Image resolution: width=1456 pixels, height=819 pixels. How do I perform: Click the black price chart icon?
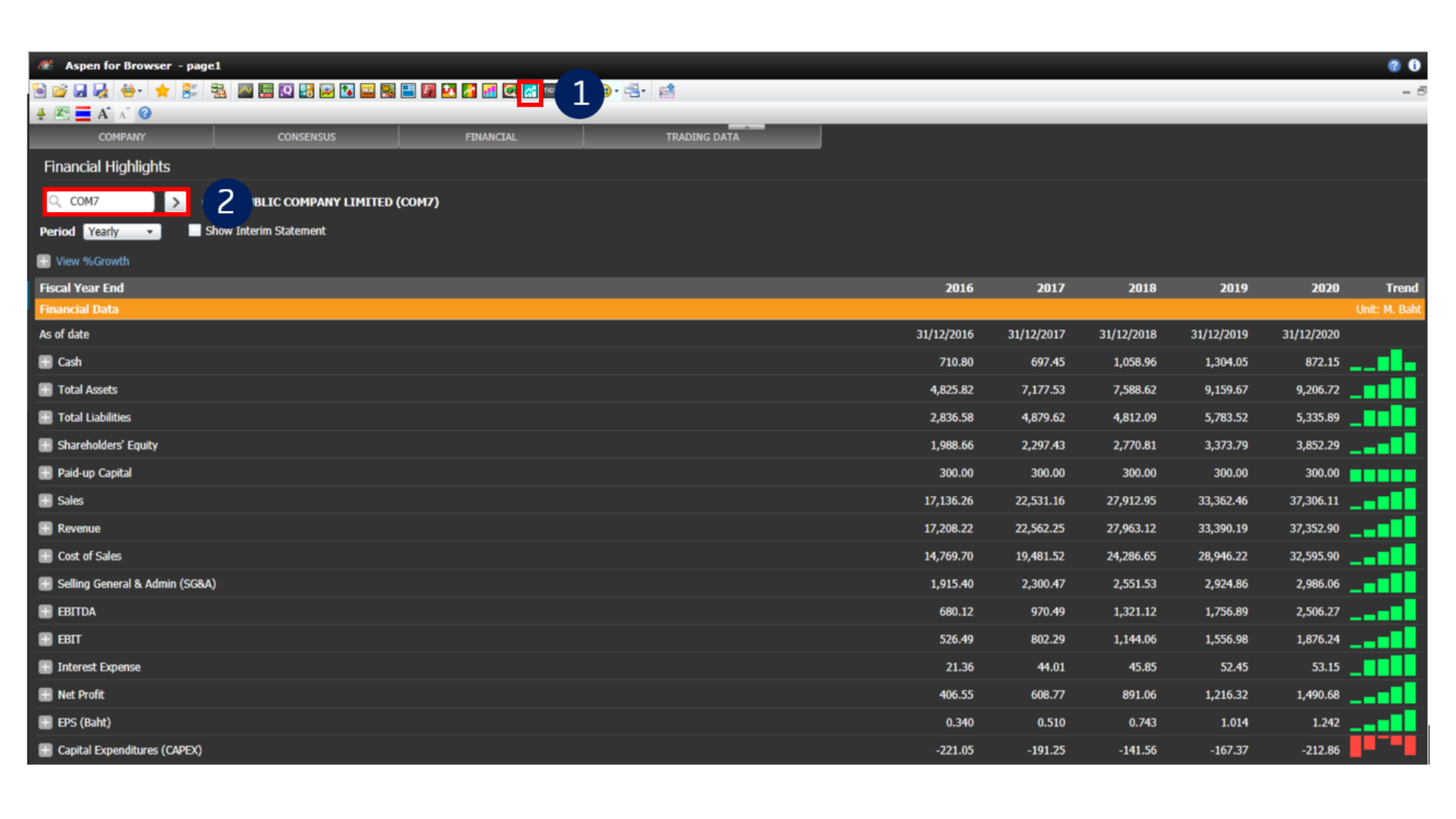click(x=245, y=92)
